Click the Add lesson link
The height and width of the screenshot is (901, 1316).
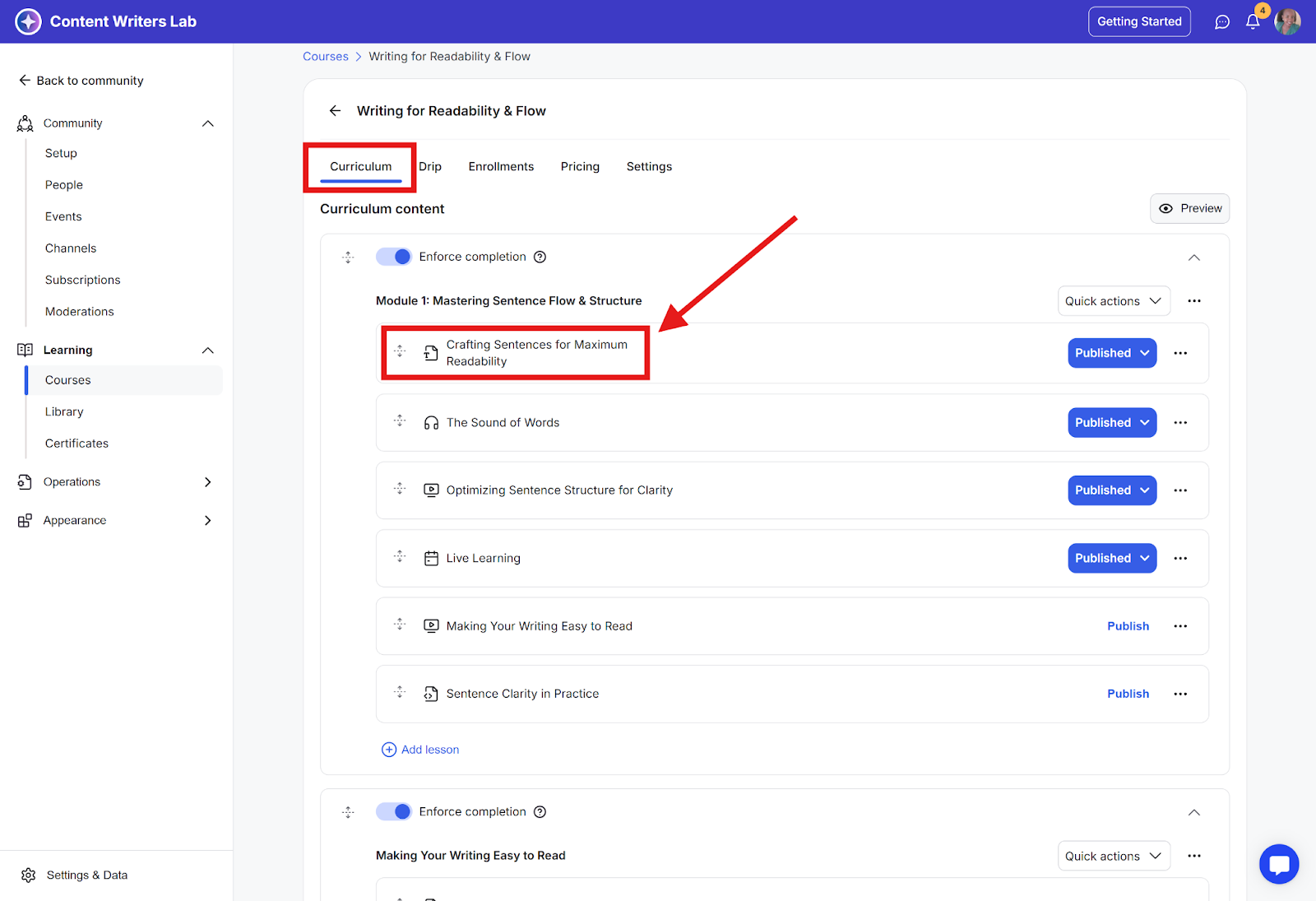(x=420, y=750)
